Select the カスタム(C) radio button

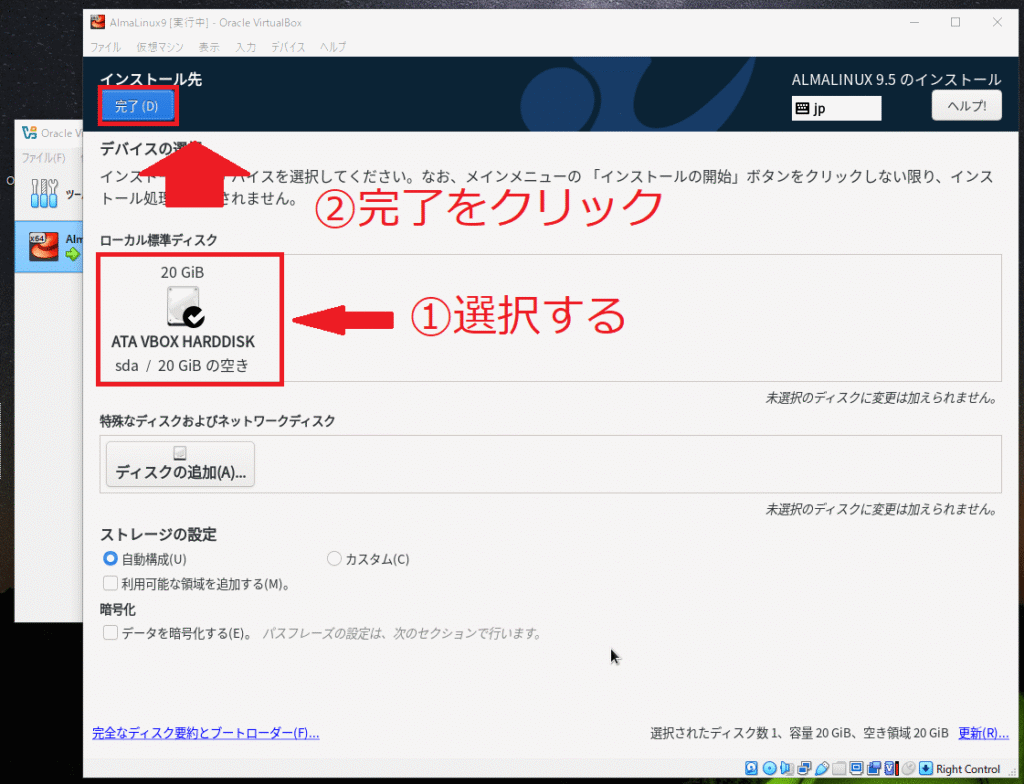(334, 559)
